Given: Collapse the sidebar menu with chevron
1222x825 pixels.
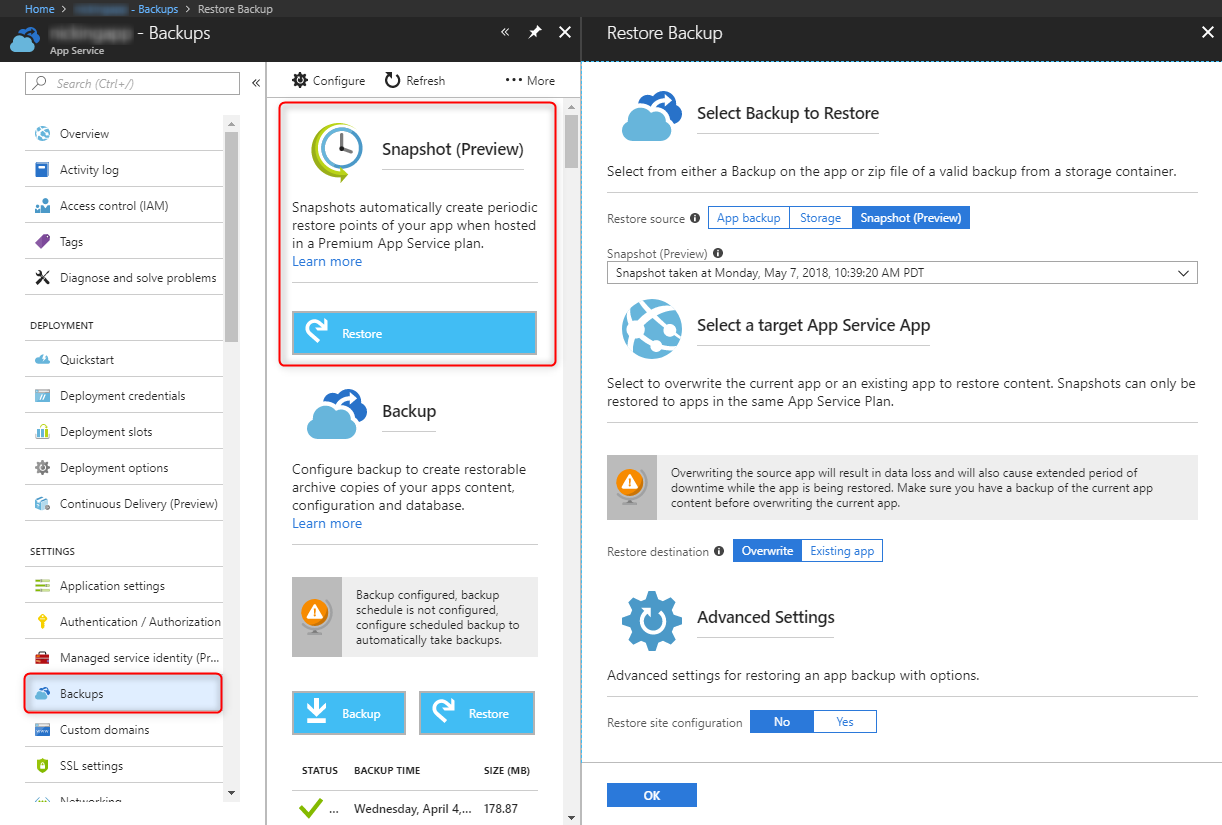Looking at the screenshot, I should coord(256,83).
